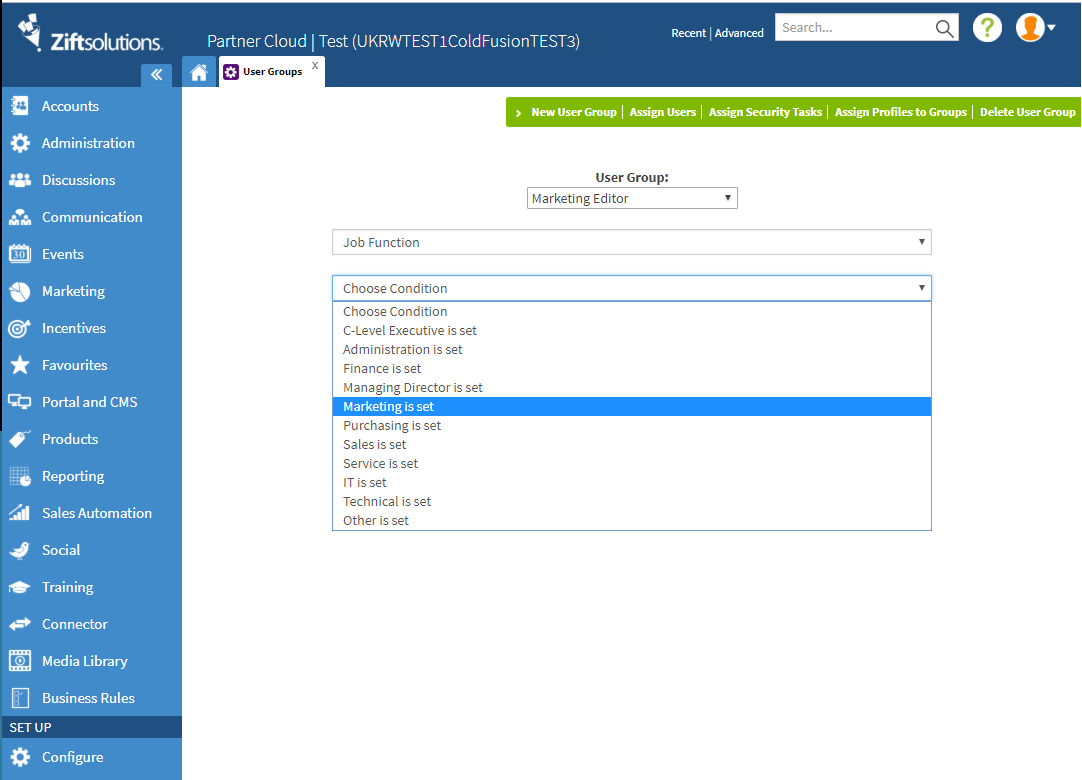
Task: Open the user profile avatar menu
Action: tap(1035, 28)
